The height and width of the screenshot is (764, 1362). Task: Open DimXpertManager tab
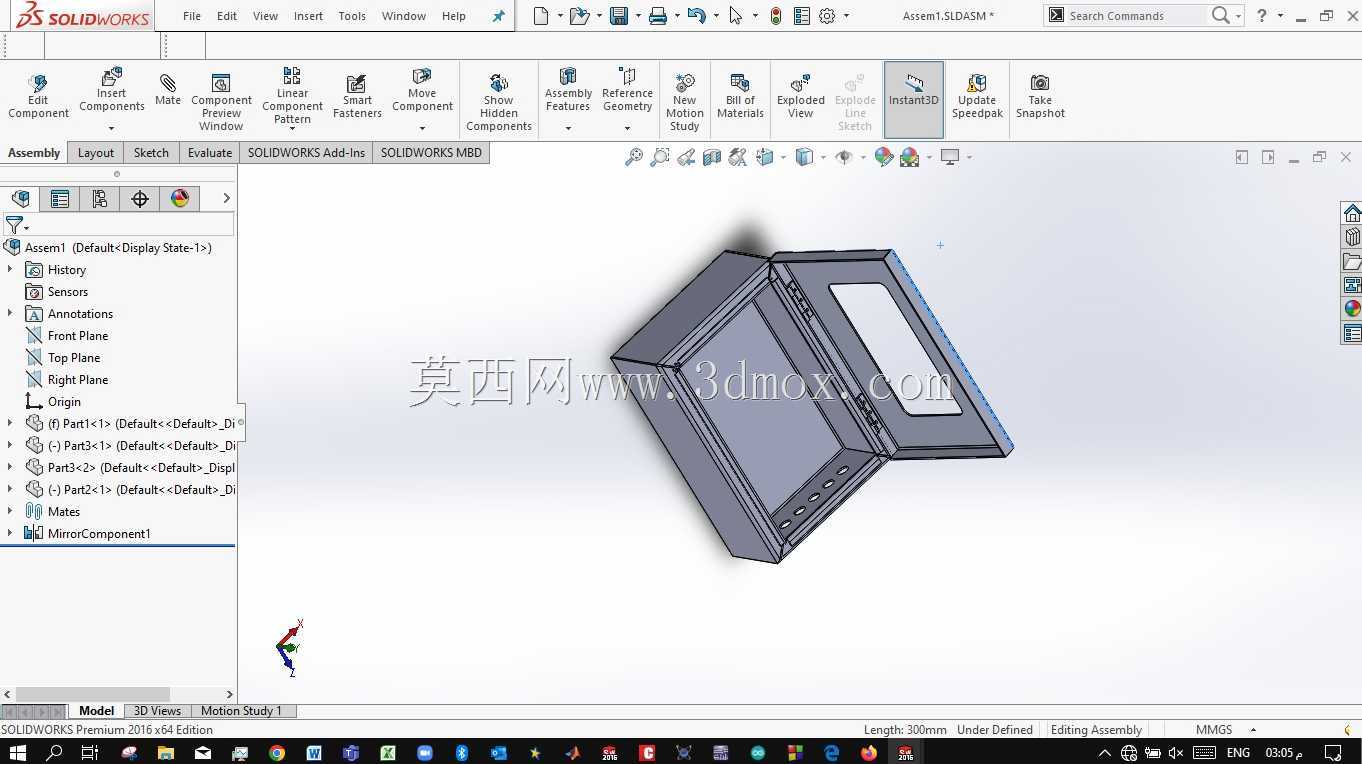click(x=140, y=199)
